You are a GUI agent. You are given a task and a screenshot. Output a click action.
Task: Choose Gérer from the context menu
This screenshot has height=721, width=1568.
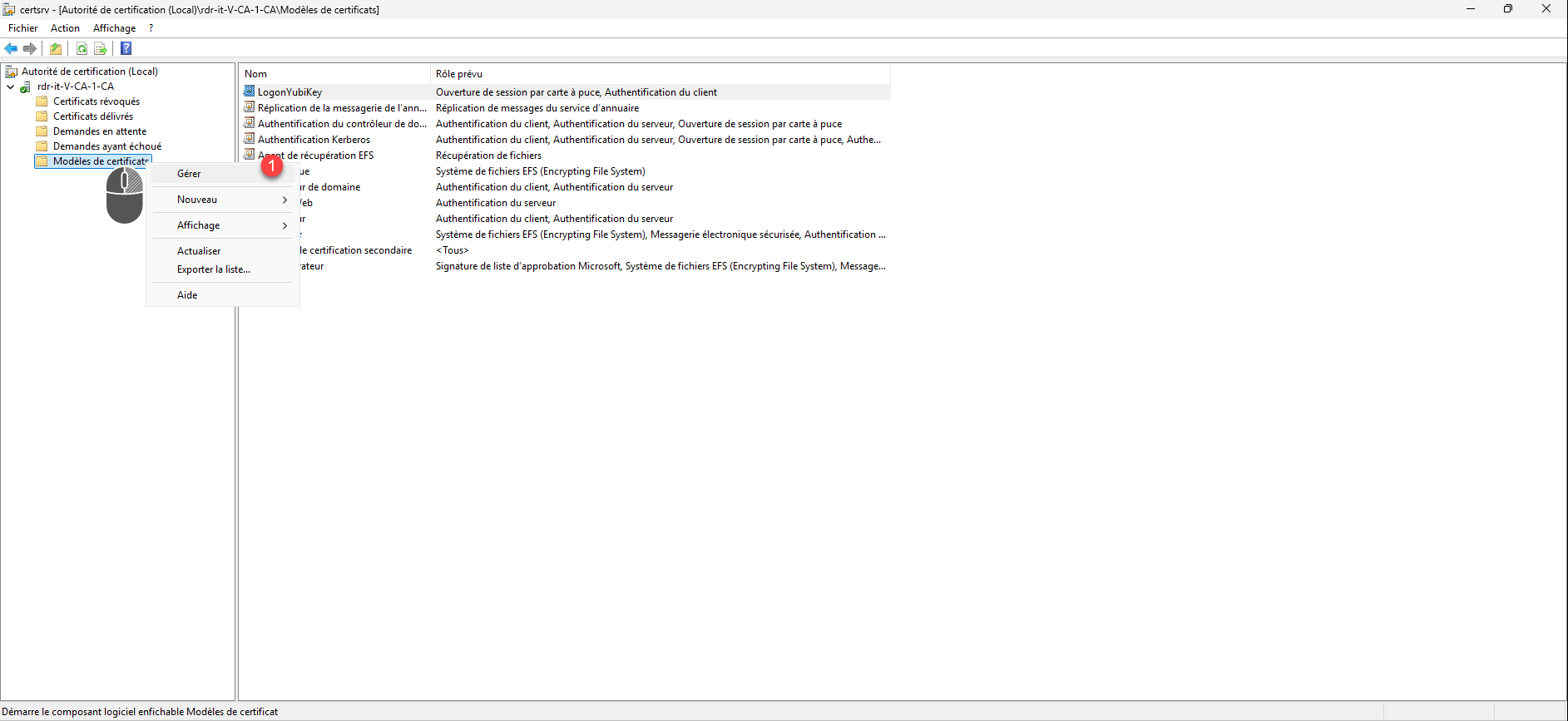(x=189, y=174)
